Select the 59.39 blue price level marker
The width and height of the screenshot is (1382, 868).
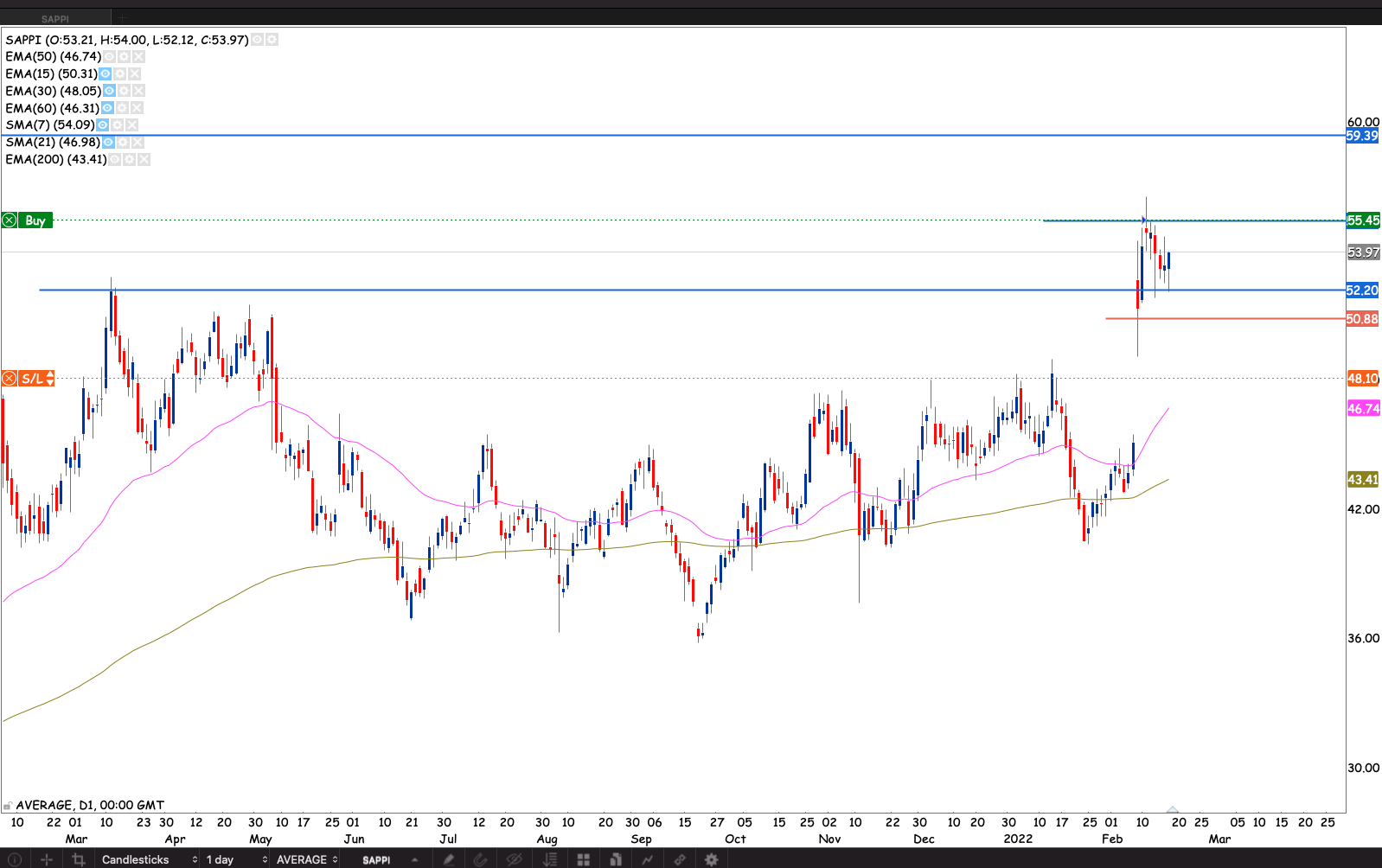(1362, 136)
